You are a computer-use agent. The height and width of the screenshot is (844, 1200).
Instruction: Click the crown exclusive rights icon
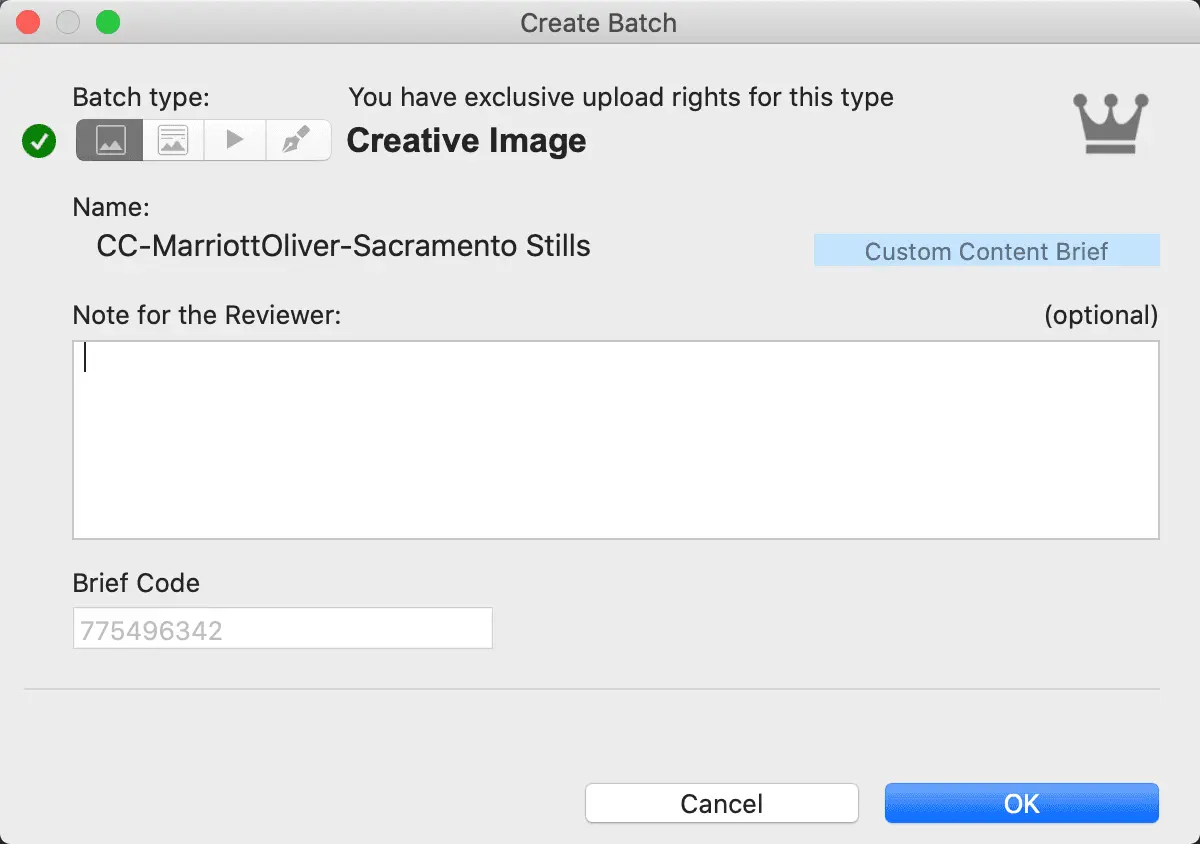1111,123
